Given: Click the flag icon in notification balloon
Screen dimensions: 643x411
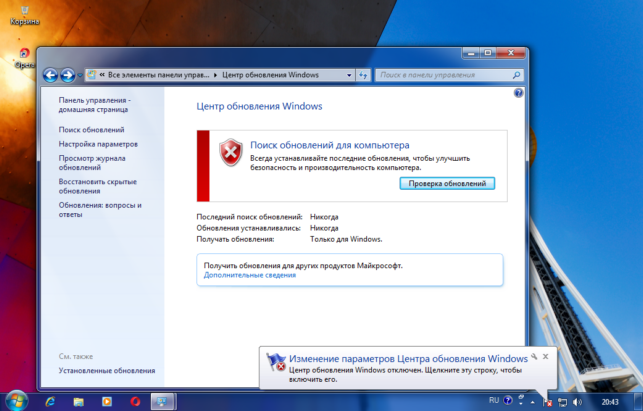Looking at the screenshot, I should tap(276, 362).
